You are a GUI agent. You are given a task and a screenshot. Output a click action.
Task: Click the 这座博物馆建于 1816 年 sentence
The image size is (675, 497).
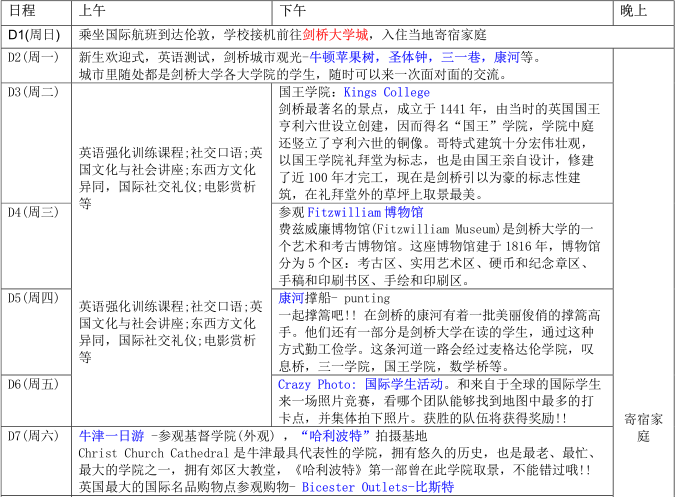[x=479, y=247]
